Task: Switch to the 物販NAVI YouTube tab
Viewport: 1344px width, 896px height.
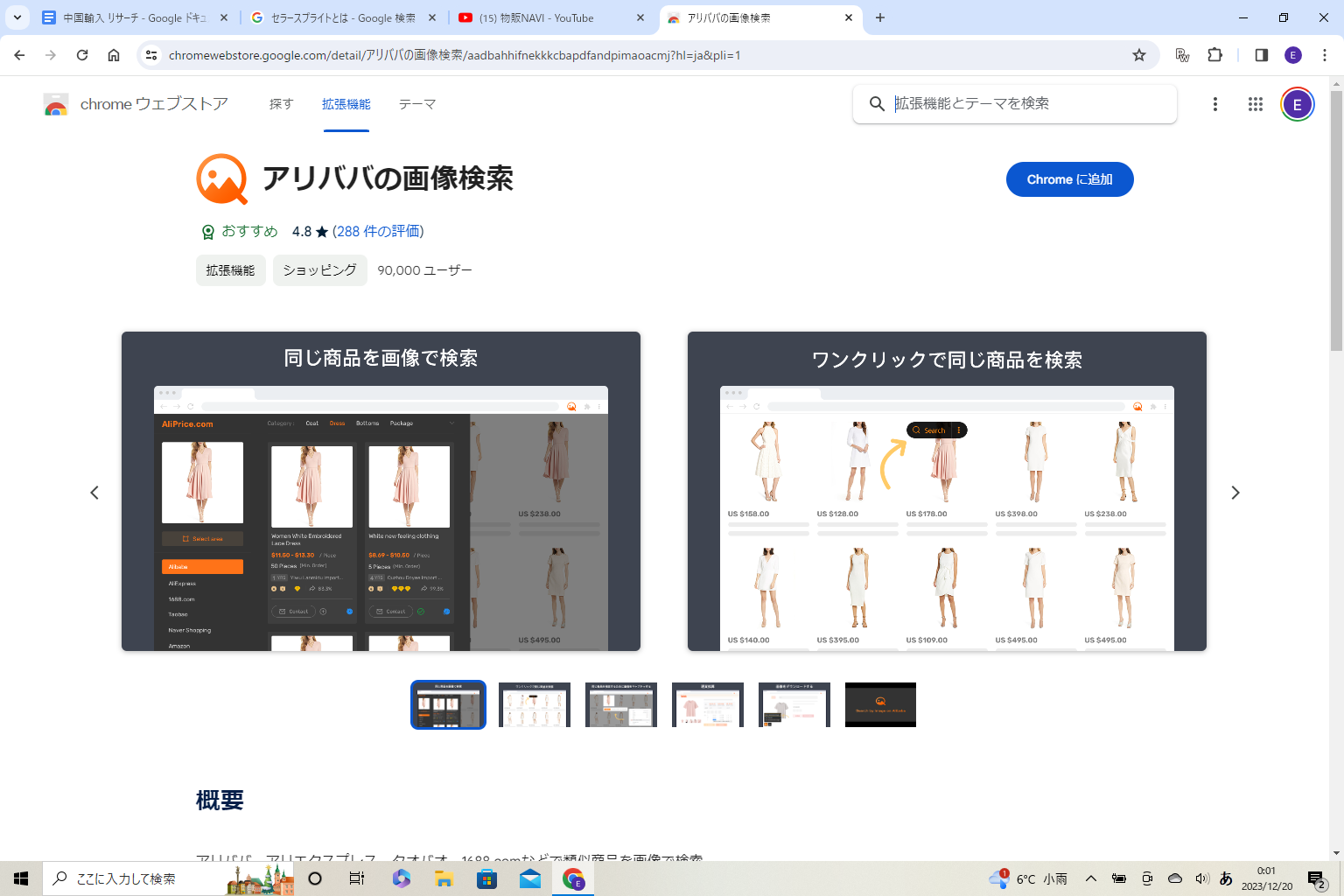Action: click(551, 17)
